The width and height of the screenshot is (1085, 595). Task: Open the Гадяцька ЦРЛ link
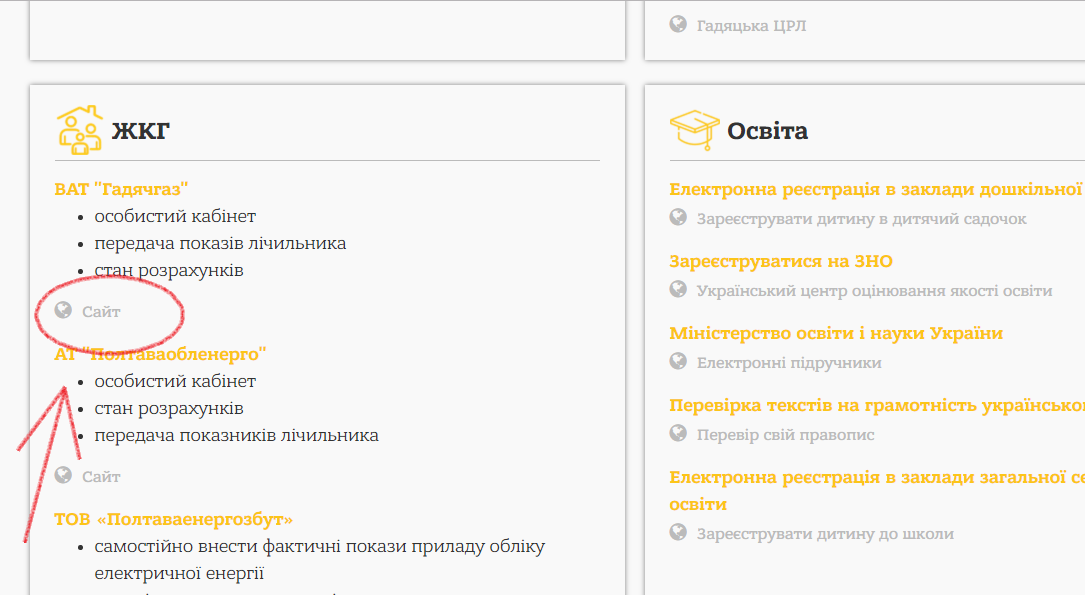coord(751,26)
